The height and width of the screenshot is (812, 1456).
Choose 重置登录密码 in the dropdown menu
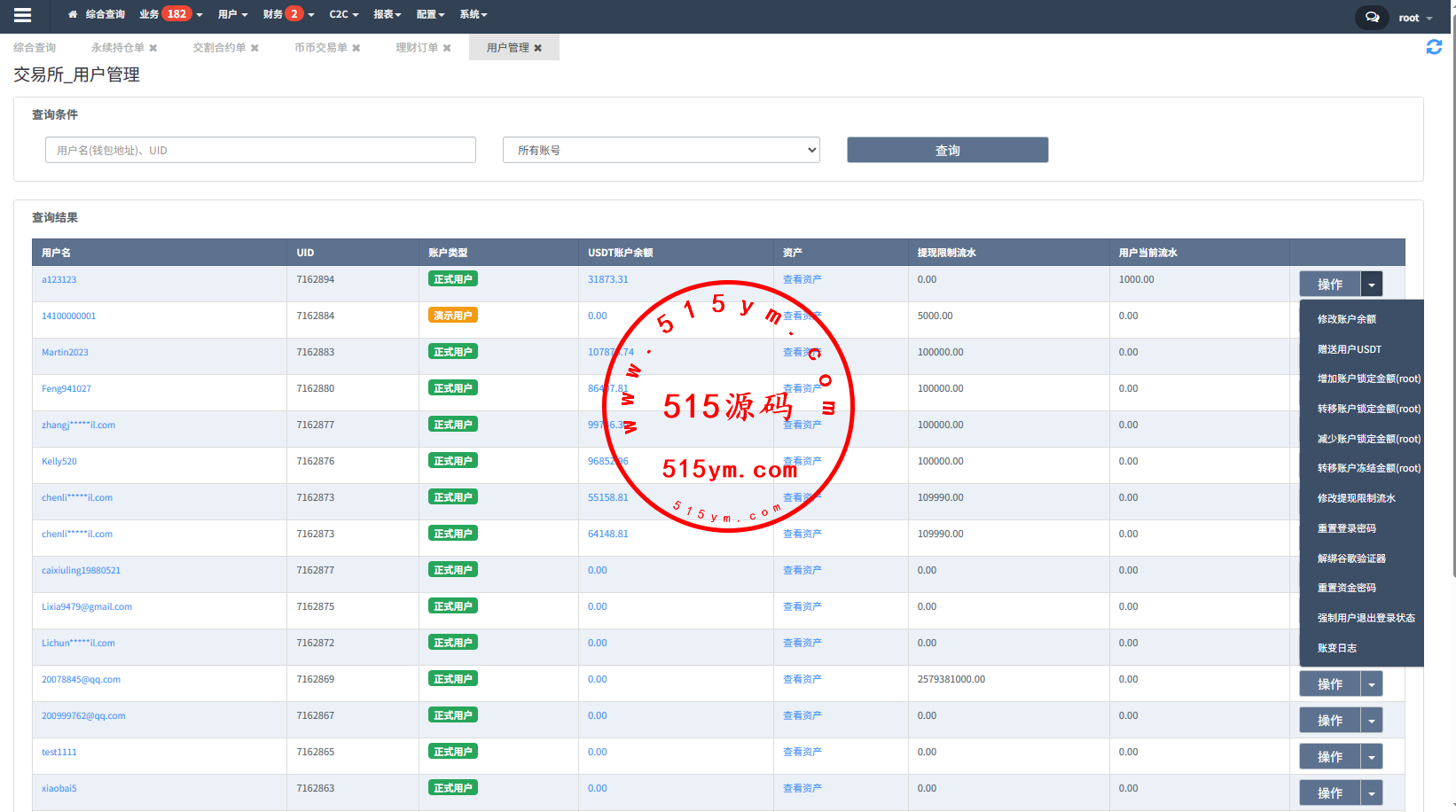click(x=1346, y=528)
